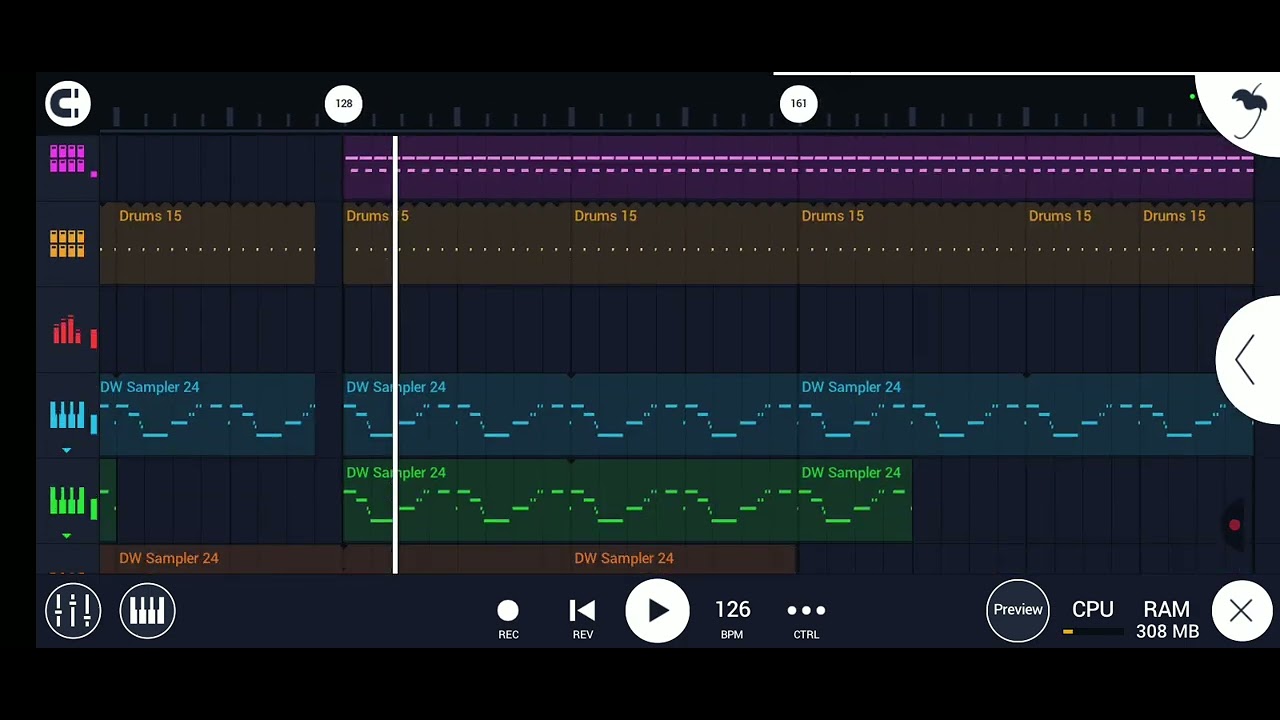
Task: Tap the red record indicator dot
Action: point(1235,525)
